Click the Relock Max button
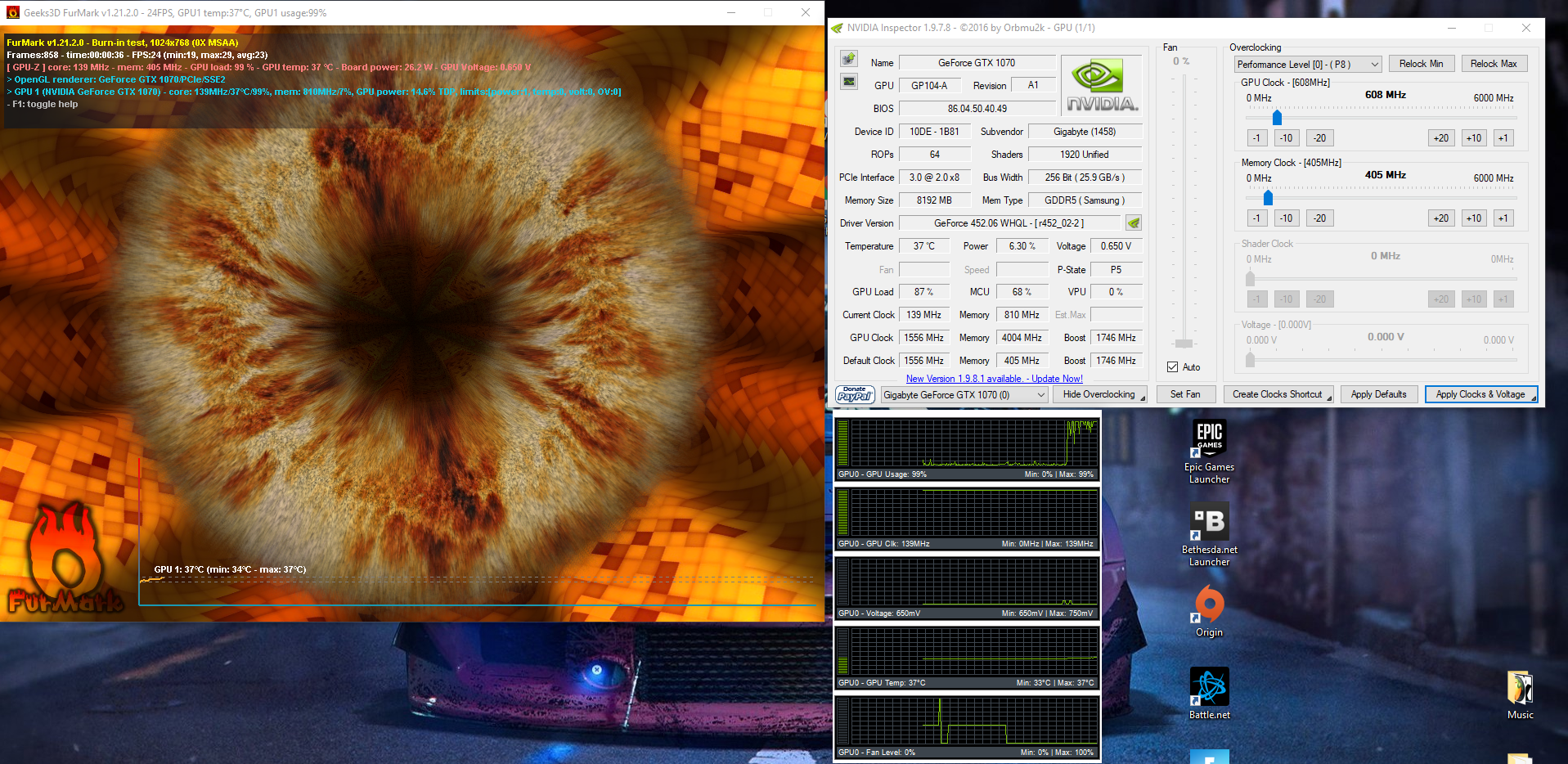 1494,64
